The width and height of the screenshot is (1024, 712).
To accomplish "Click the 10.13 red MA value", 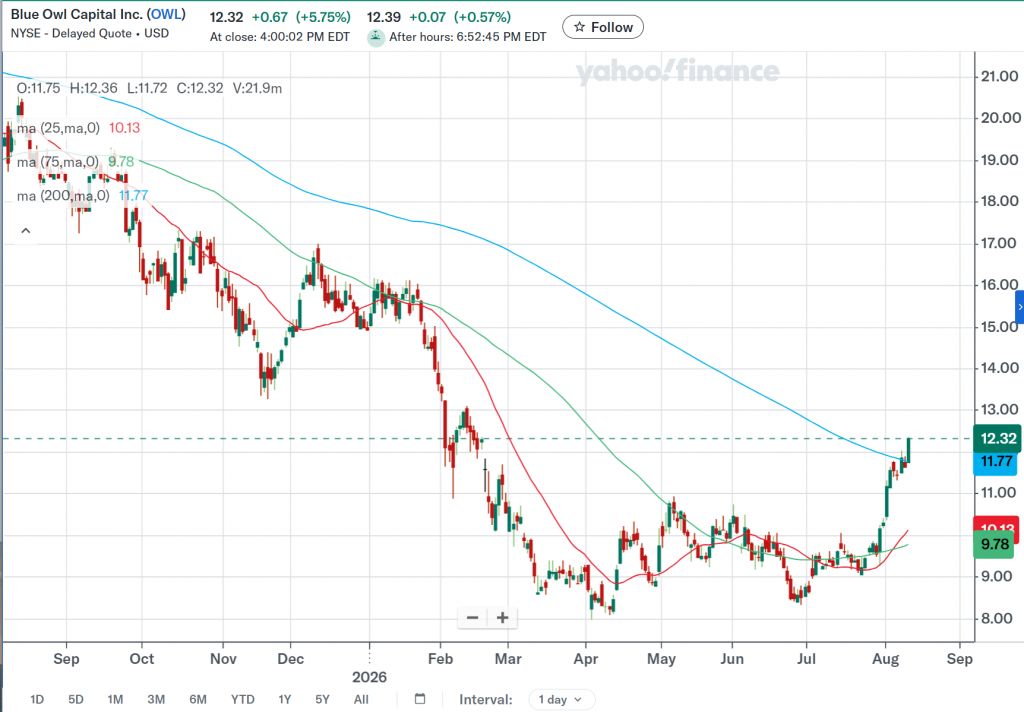I will click(x=124, y=128).
